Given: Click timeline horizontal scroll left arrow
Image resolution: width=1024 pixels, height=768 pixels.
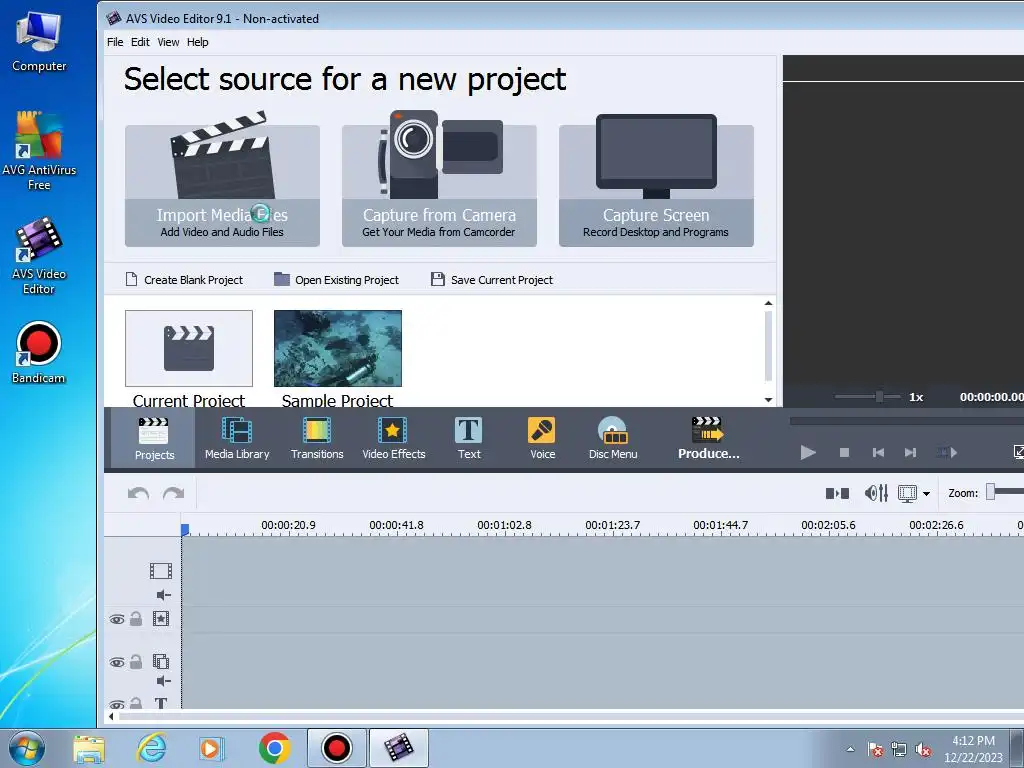Looking at the screenshot, I should [x=111, y=716].
